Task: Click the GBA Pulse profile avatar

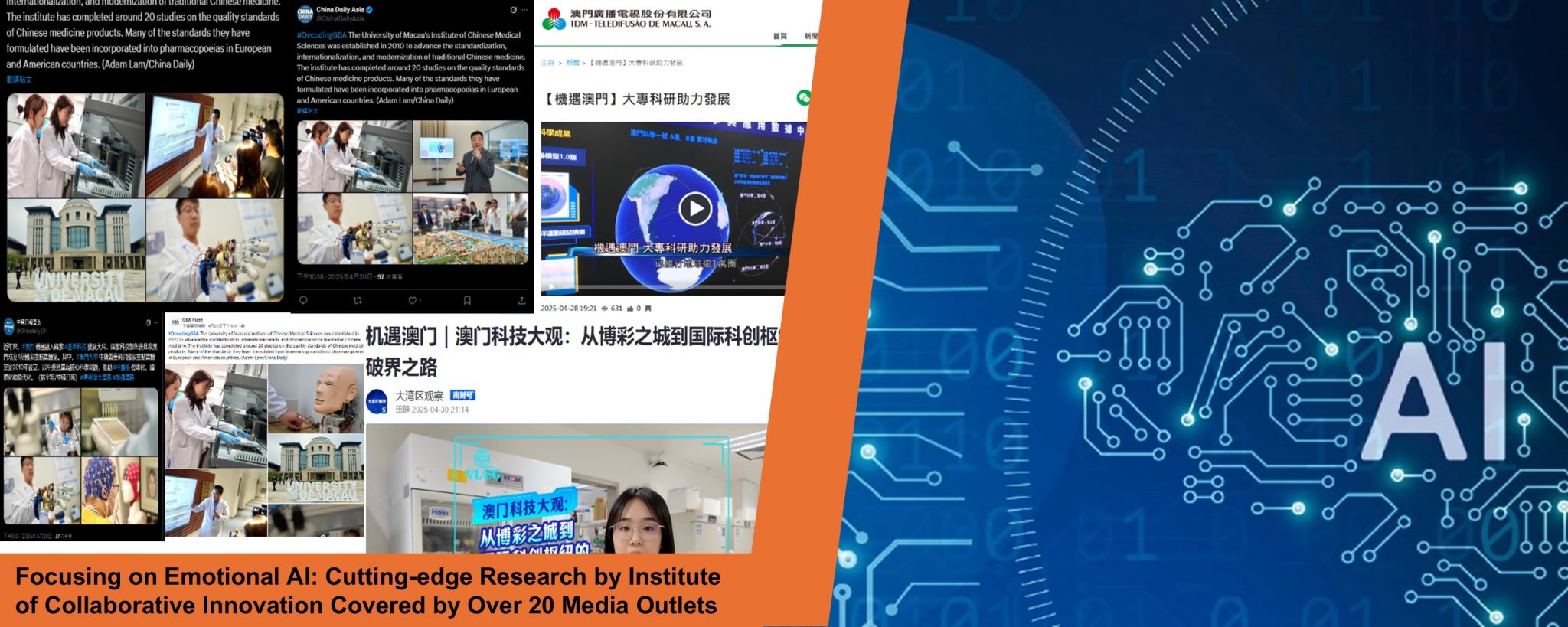Action: (175, 322)
